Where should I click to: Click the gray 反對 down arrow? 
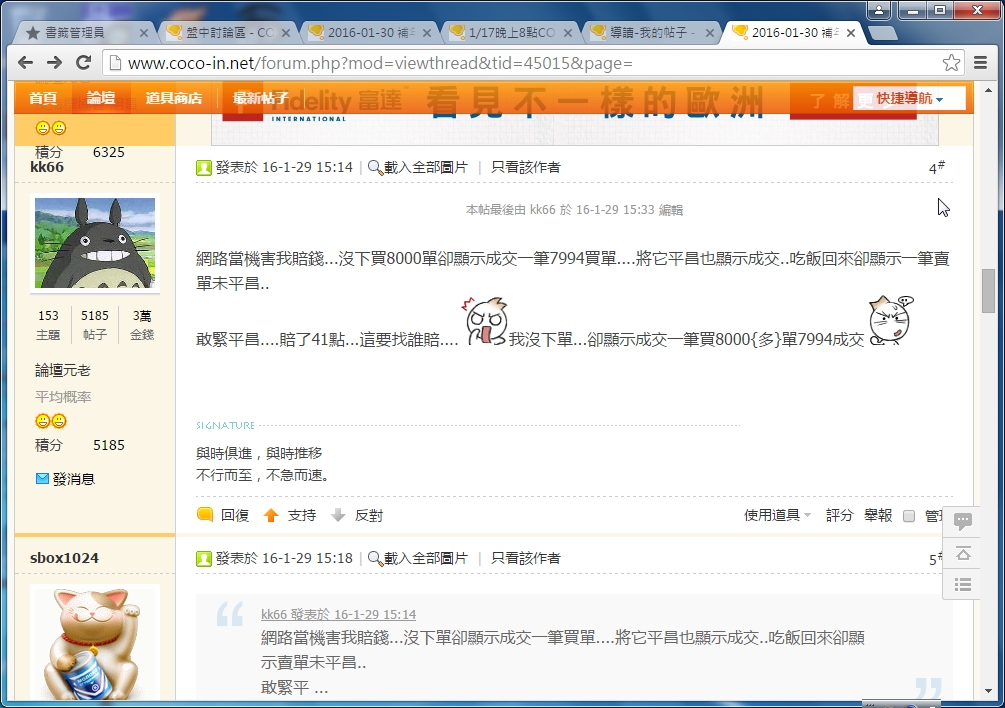coord(338,515)
